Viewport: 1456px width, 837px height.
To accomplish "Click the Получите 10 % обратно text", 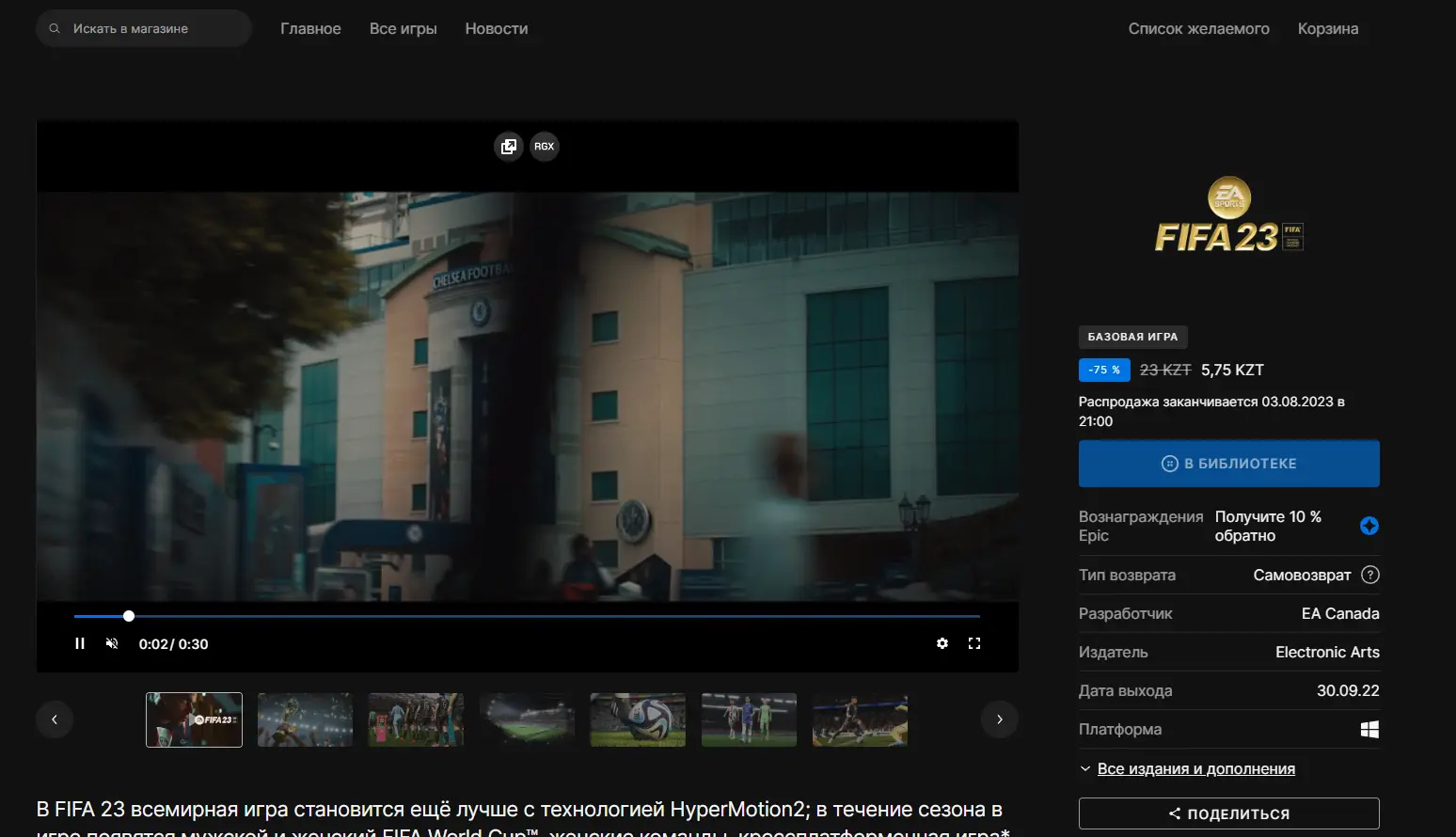I will pos(1268,526).
